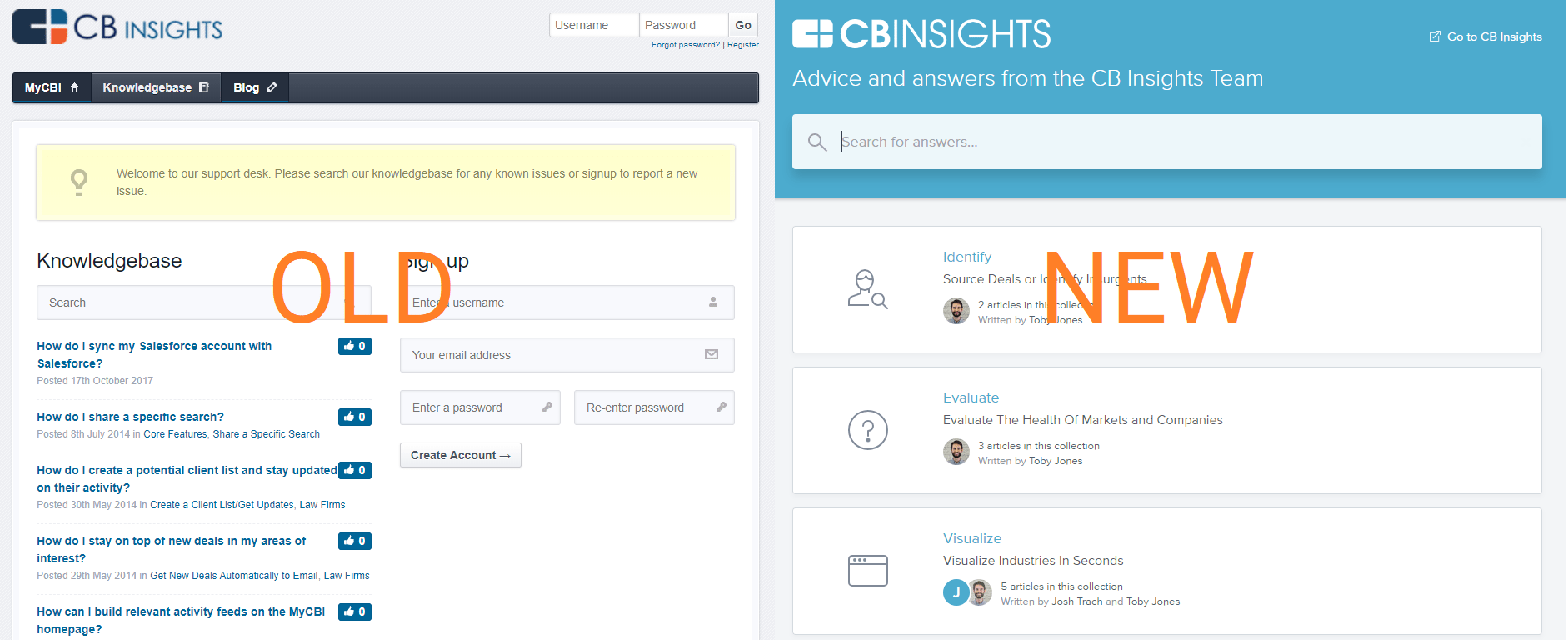Open the Core Features category link
This screenshot has width=1568, height=640.
[175, 434]
